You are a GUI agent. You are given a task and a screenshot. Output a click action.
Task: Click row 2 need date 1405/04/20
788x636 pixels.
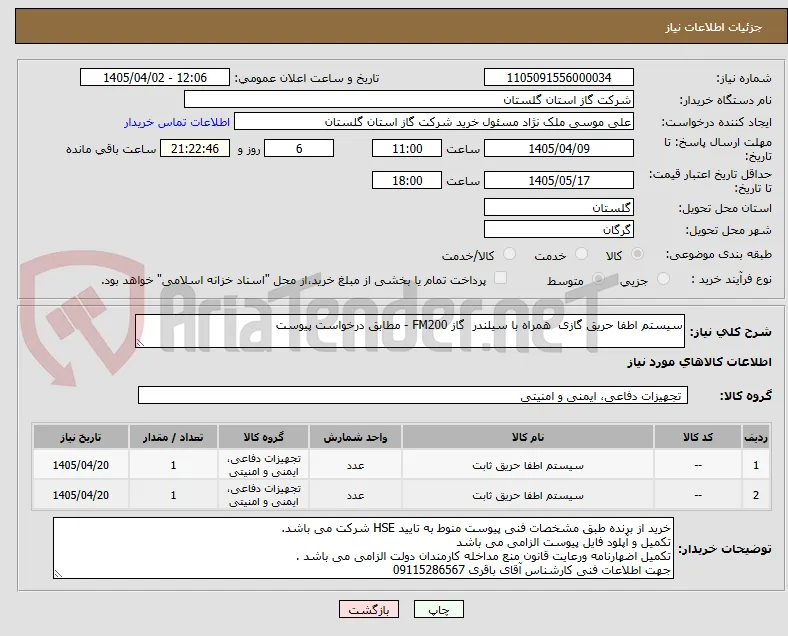(81, 495)
